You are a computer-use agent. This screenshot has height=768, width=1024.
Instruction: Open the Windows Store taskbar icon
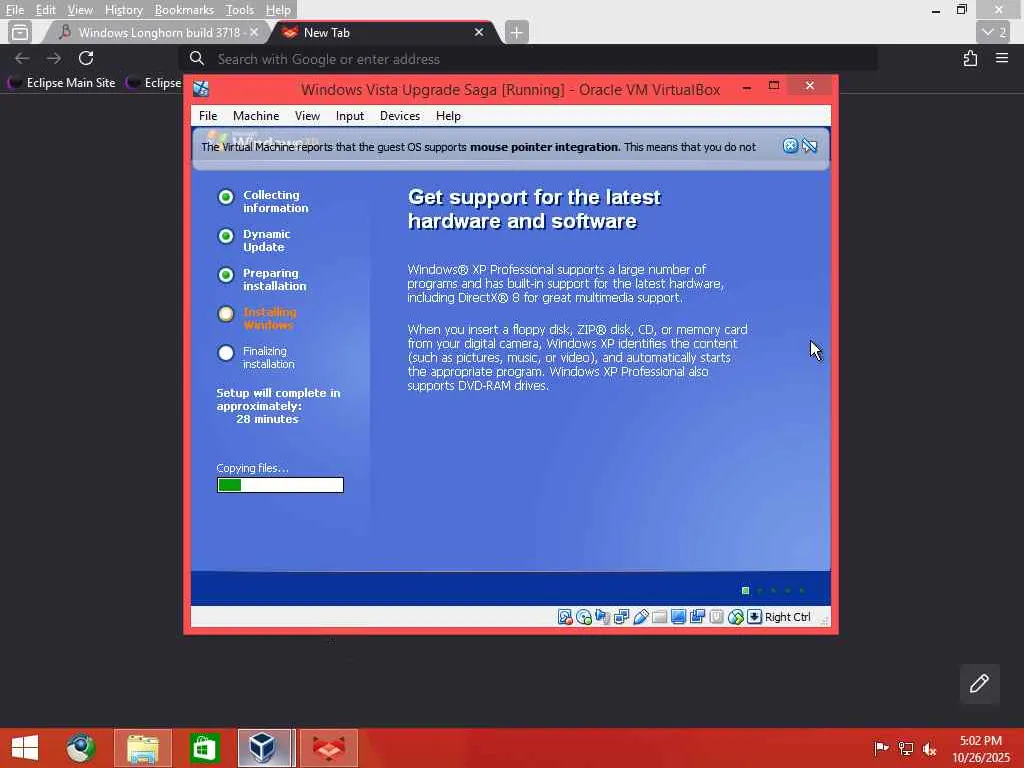coord(204,748)
